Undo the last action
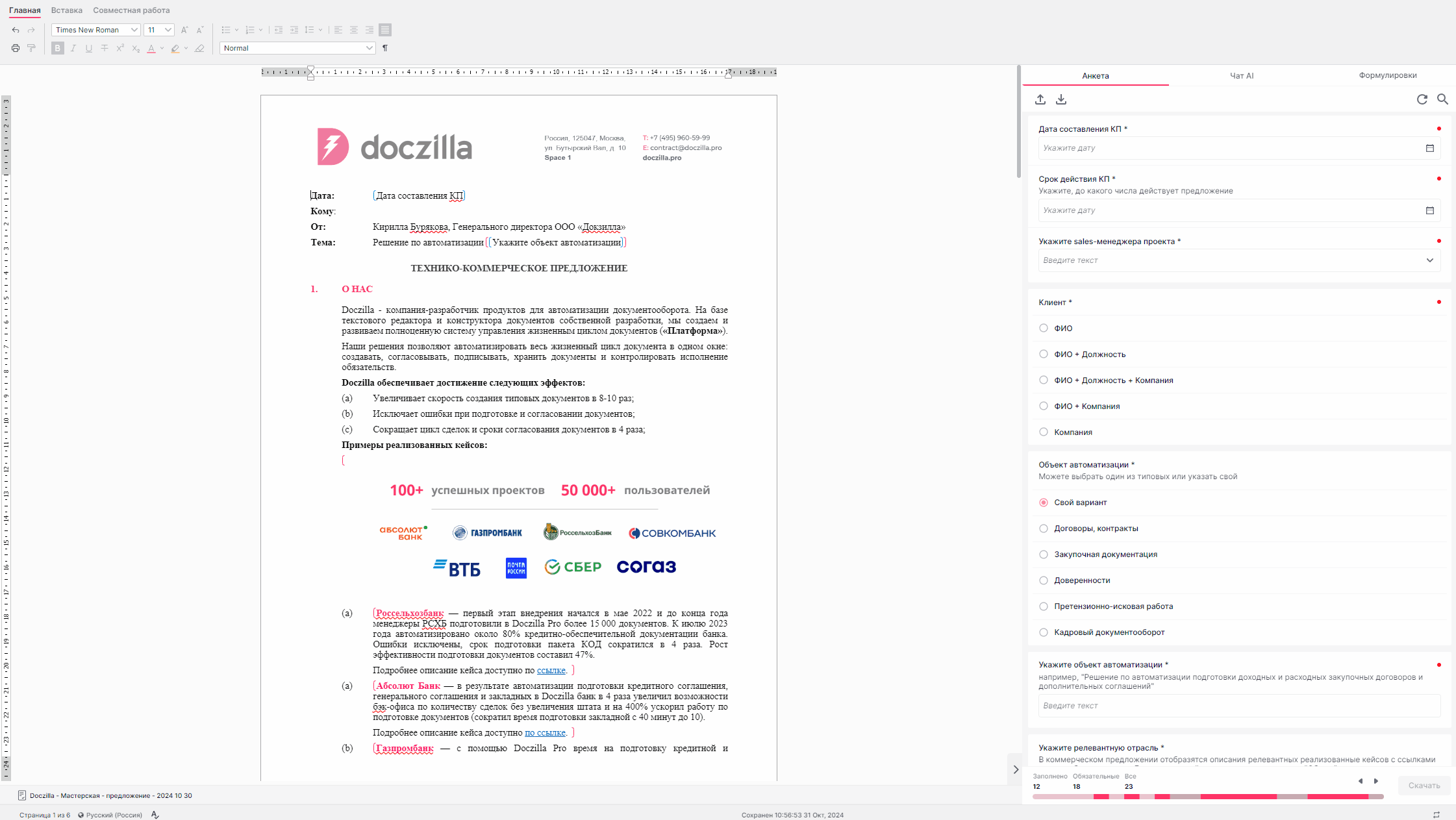Viewport: 1456px width, 820px height. [16, 30]
